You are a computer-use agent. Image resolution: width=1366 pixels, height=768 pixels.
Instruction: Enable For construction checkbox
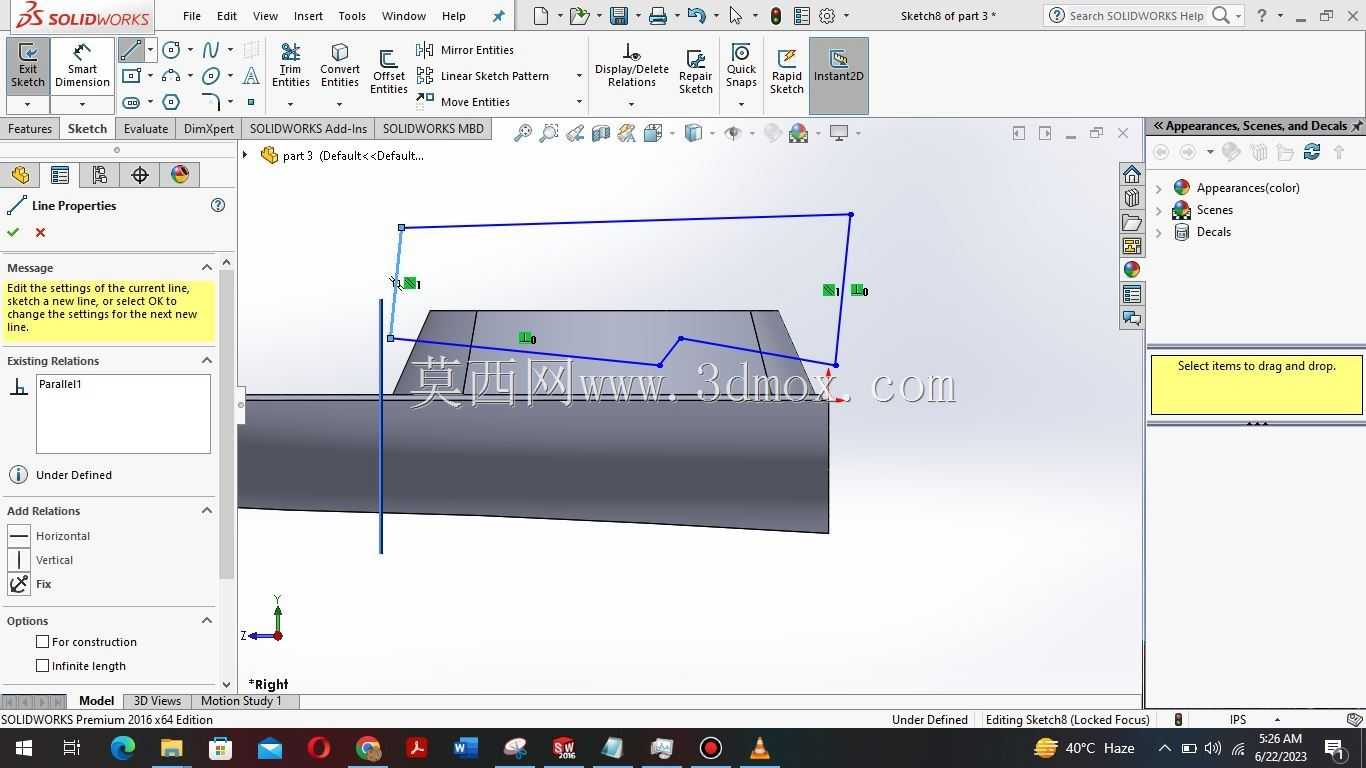pos(42,642)
